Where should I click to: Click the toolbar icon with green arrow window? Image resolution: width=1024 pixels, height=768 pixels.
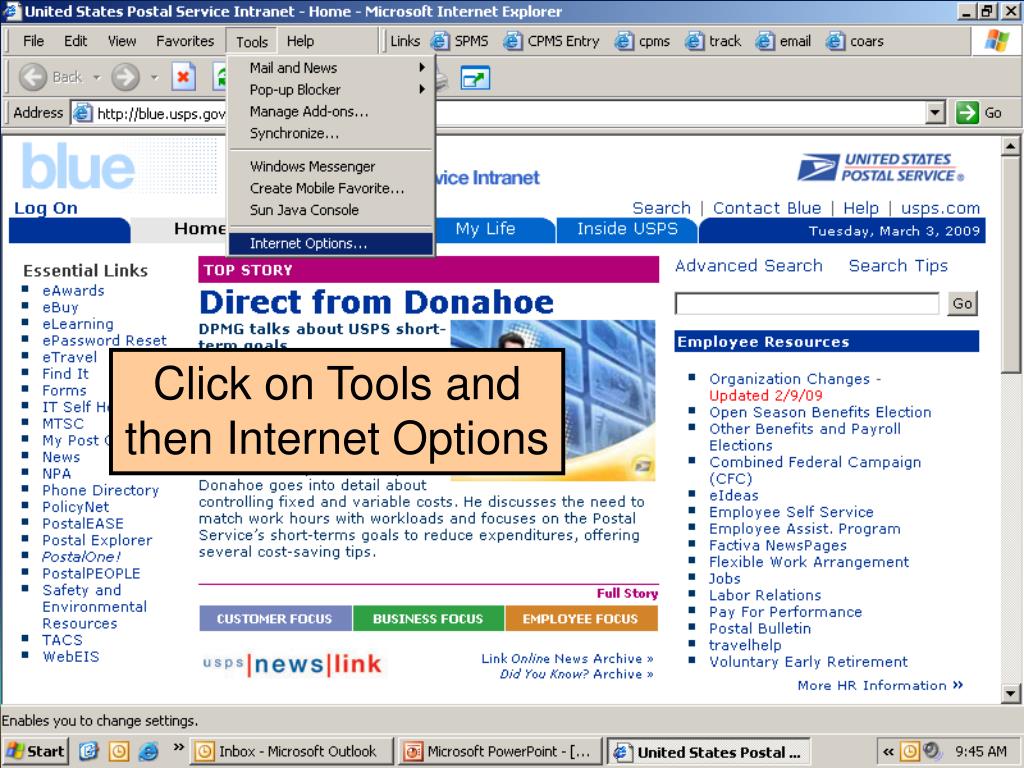[x=475, y=78]
